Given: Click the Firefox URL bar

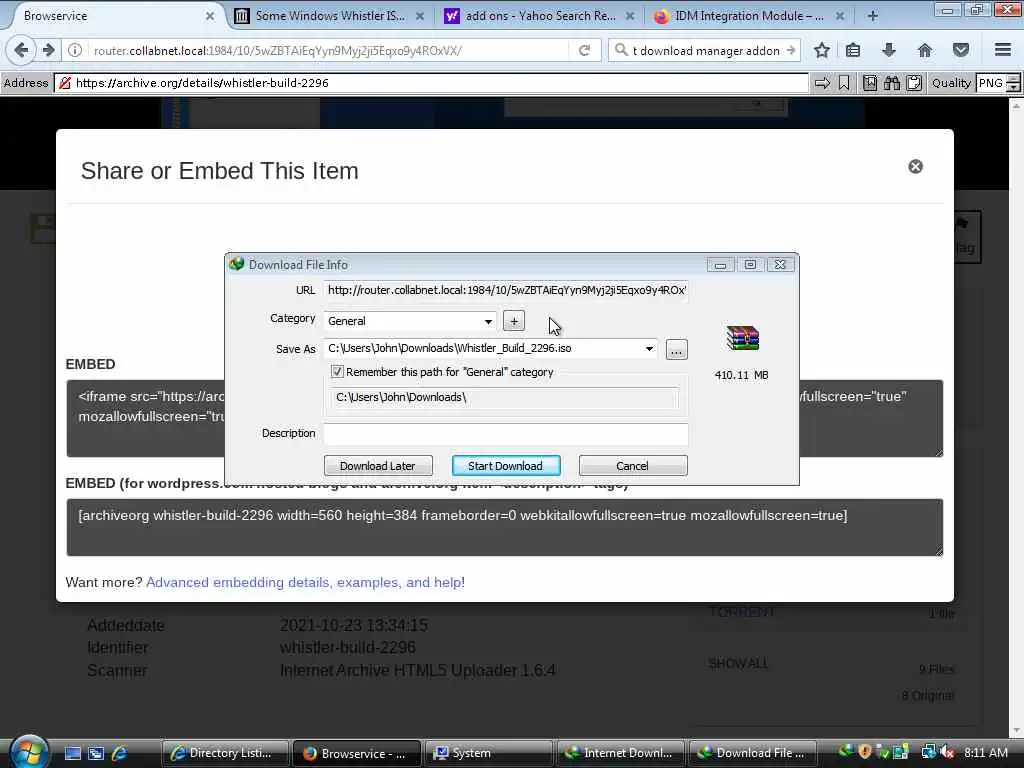Looking at the screenshot, I should coord(327,50).
